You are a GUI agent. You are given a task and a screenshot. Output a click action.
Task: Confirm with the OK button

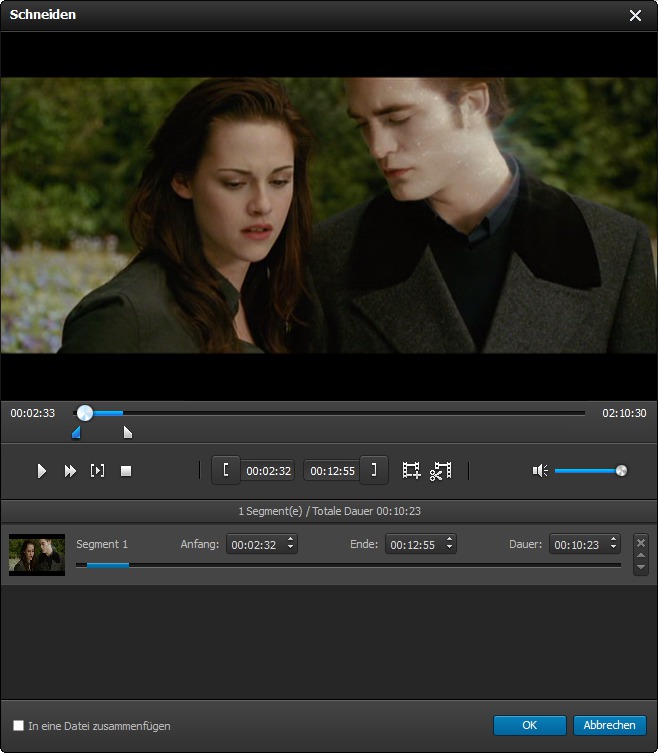point(529,725)
